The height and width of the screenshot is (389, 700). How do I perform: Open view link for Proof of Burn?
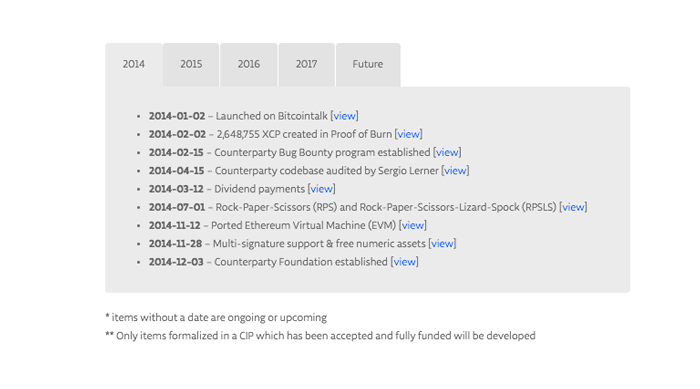[x=408, y=134]
